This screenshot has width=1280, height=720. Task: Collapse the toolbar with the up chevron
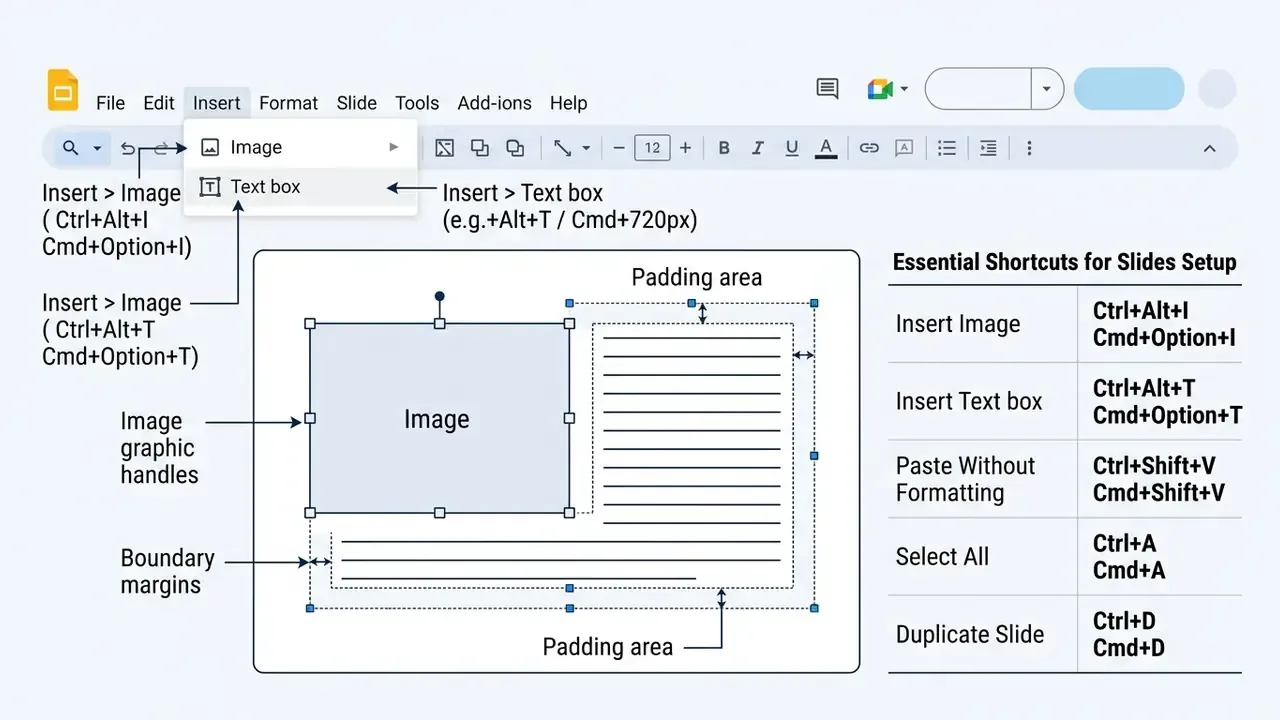(1209, 148)
